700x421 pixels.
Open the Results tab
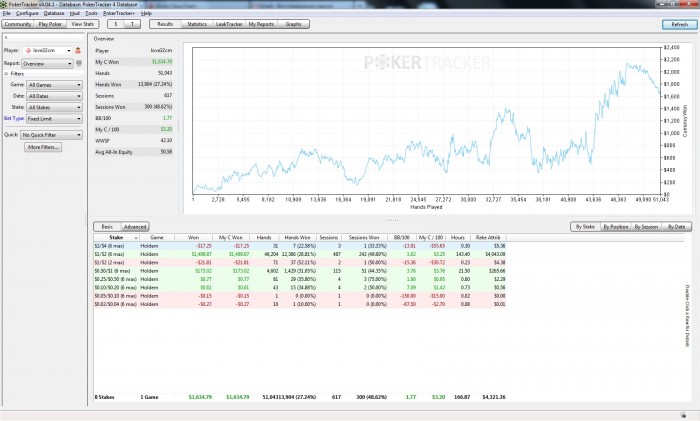tap(165, 24)
